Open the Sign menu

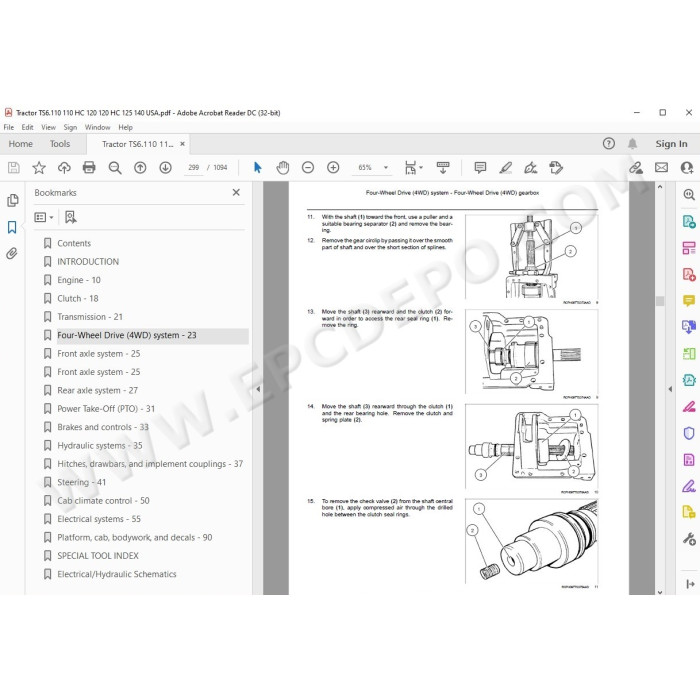71,127
